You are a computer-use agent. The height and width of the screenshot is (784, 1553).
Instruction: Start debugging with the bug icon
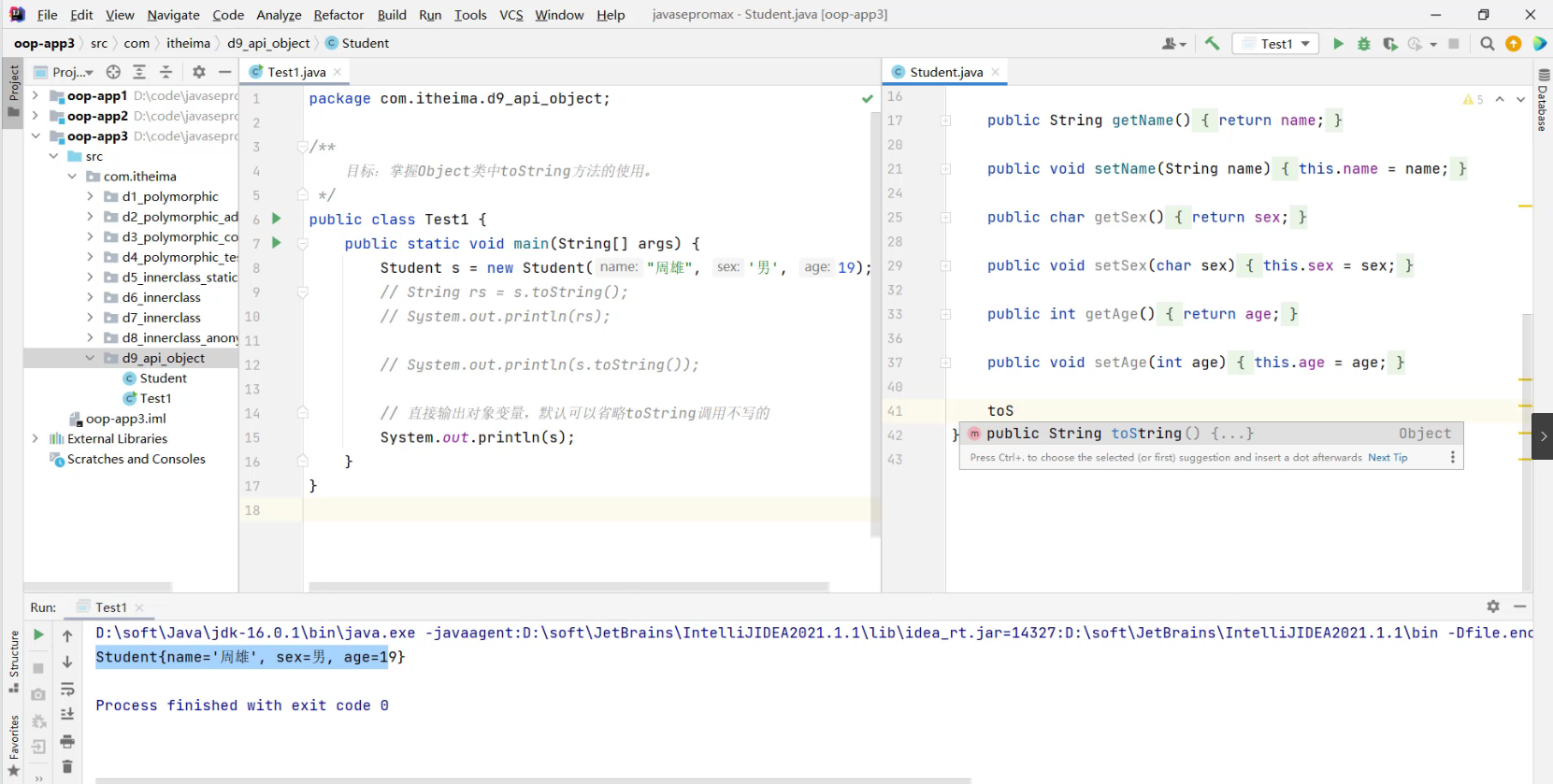(x=1364, y=44)
